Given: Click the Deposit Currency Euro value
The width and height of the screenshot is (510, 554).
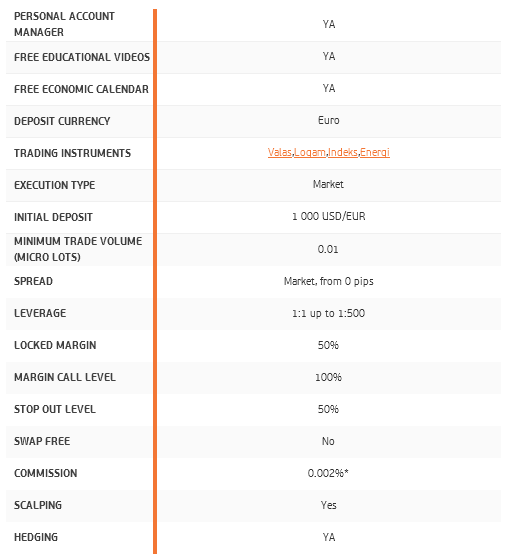Looking at the screenshot, I should pyautogui.click(x=329, y=120).
